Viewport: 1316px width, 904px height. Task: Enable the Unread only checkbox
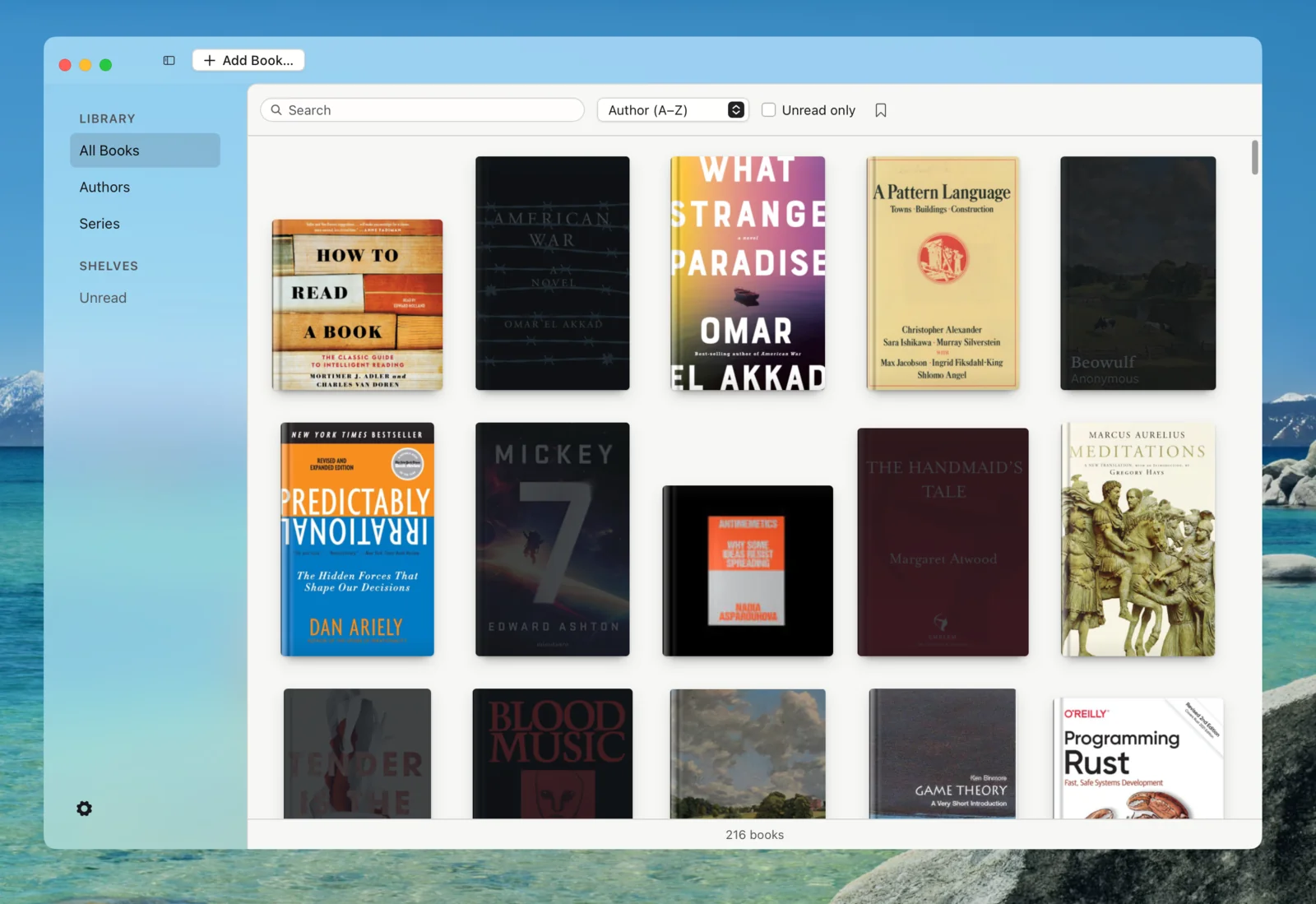pos(768,110)
